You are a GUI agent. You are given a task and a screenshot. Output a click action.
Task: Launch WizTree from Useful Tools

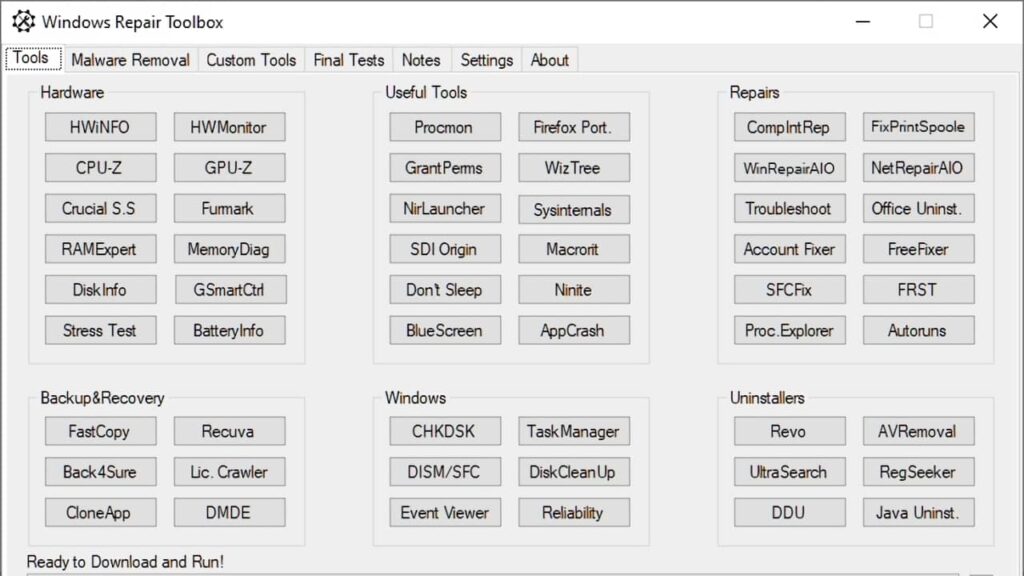pos(573,168)
